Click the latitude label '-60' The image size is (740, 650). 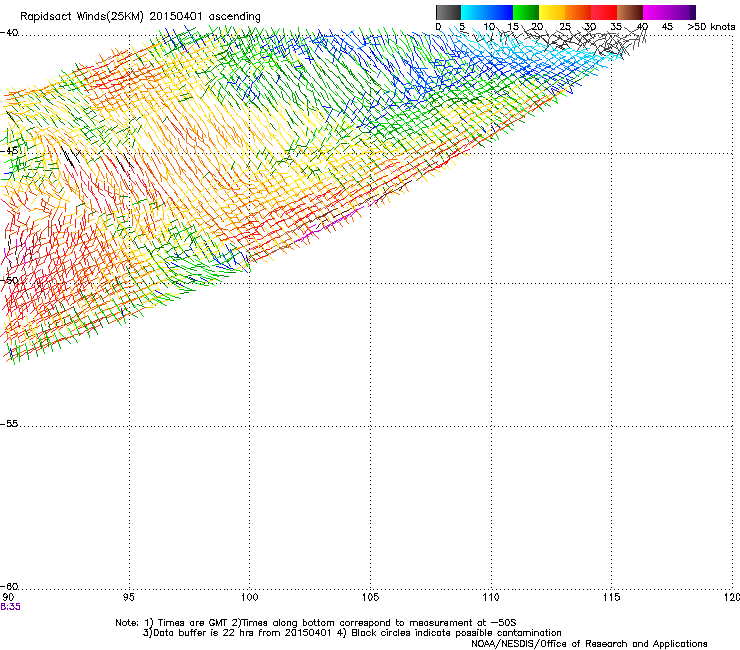(x=9, y=586)
